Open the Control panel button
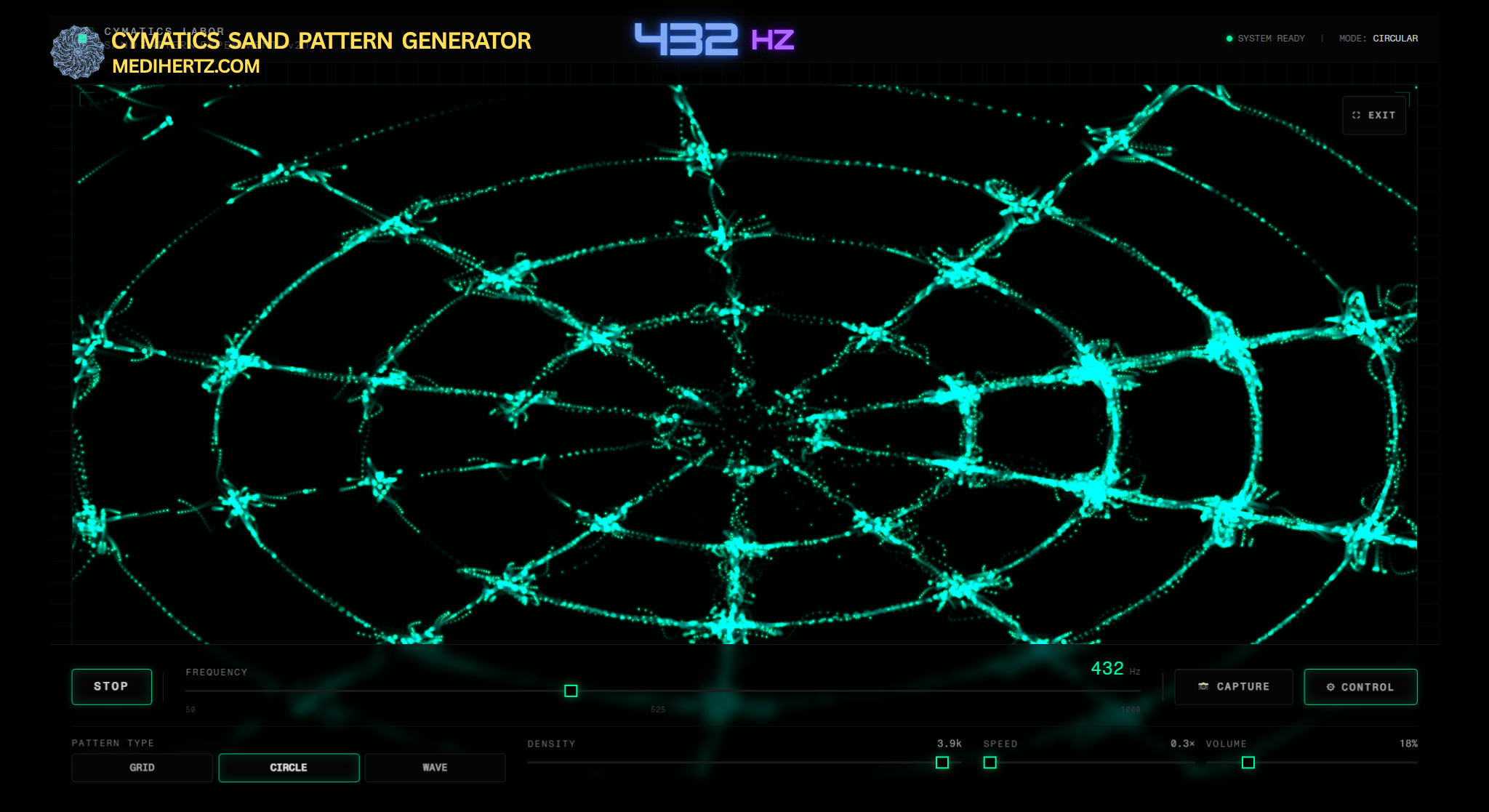This screenshot has height=812, width=1489. click(1360, 686)
